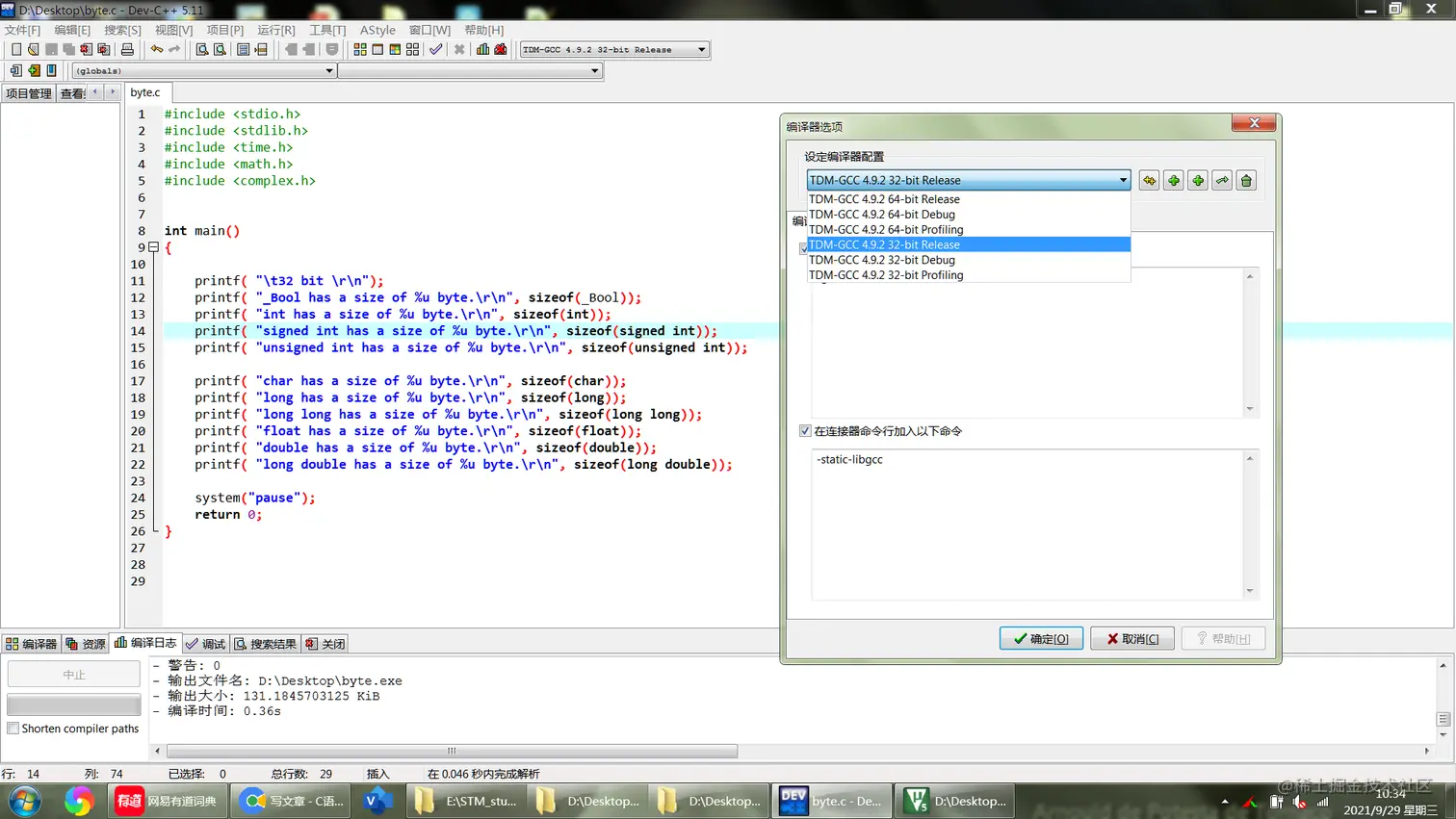Open the toolbar compiler set dropdown
The height and width of the screenshot is (819, 1456).
coord(614,49)
